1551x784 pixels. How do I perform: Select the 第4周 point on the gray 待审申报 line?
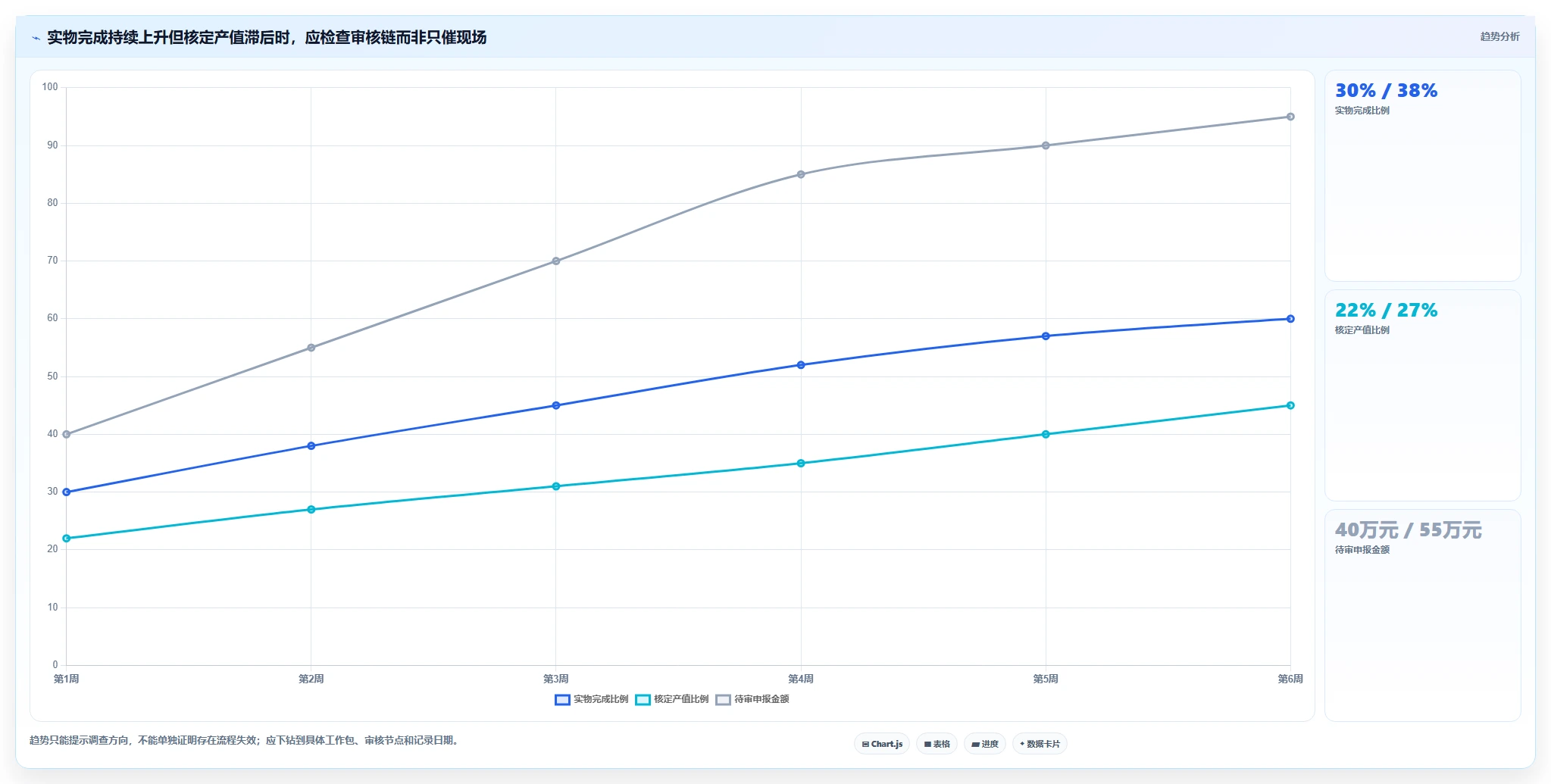801,174
